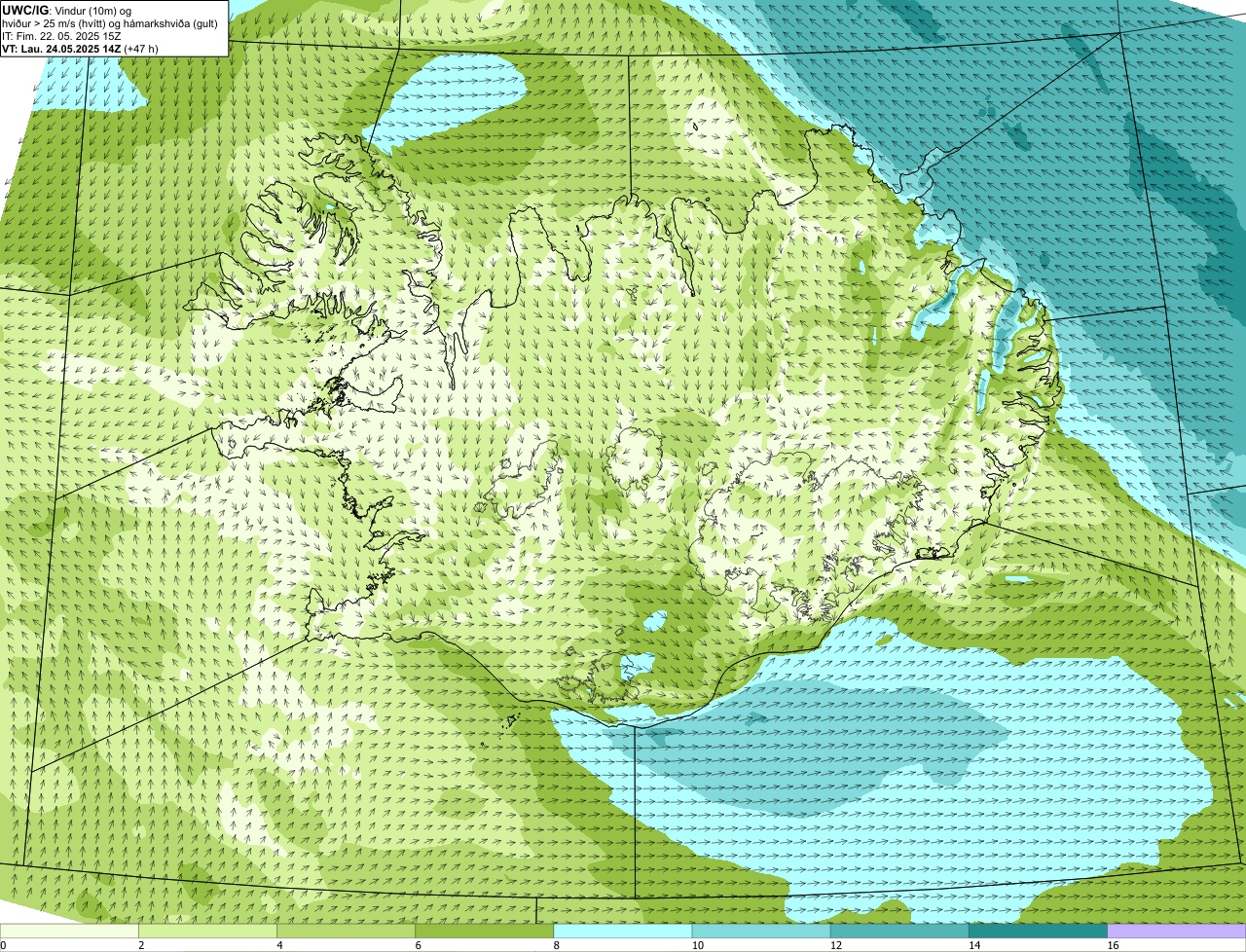Click the 14–16 m/s dark teal legend swatch
Viewport: 1246px width, 952px height.
coord(1038,932)
